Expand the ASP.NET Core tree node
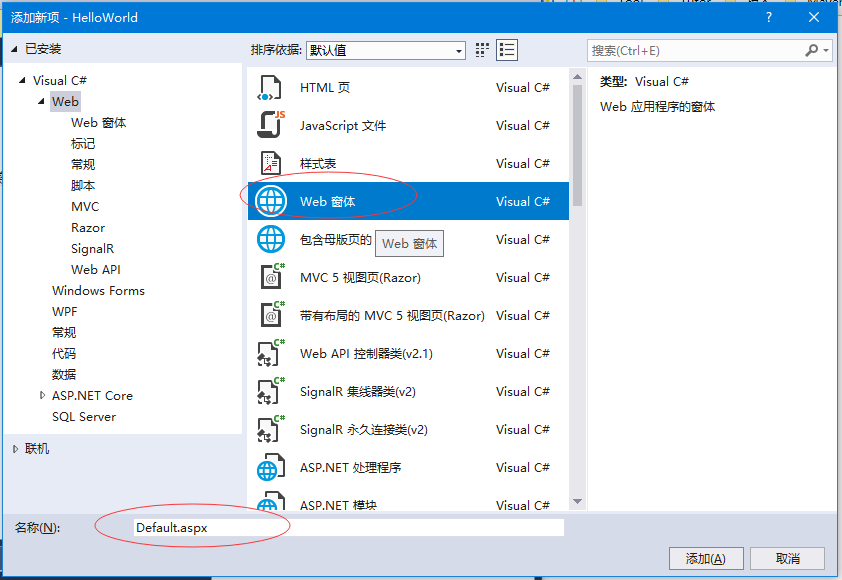The width and height of the screenshot is (842, 580). point(42,395)
